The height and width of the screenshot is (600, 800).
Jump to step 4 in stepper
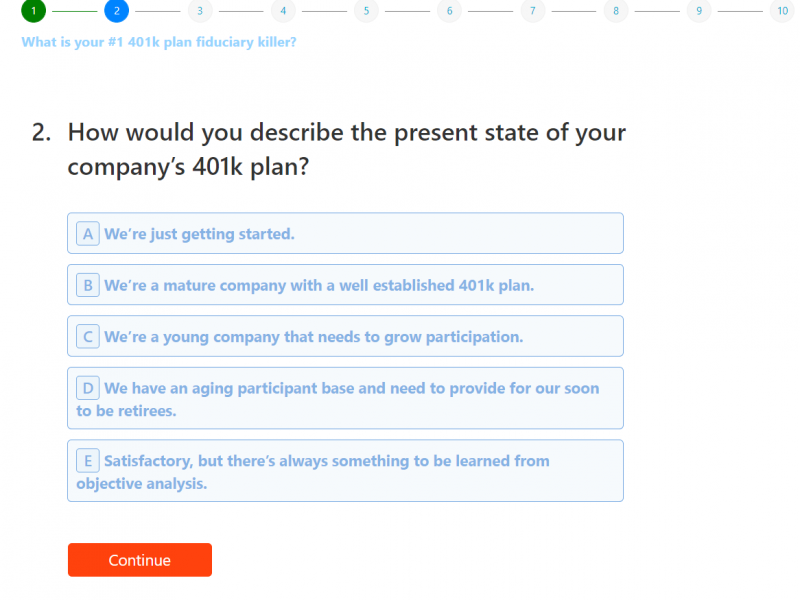(x=283, y=11)
